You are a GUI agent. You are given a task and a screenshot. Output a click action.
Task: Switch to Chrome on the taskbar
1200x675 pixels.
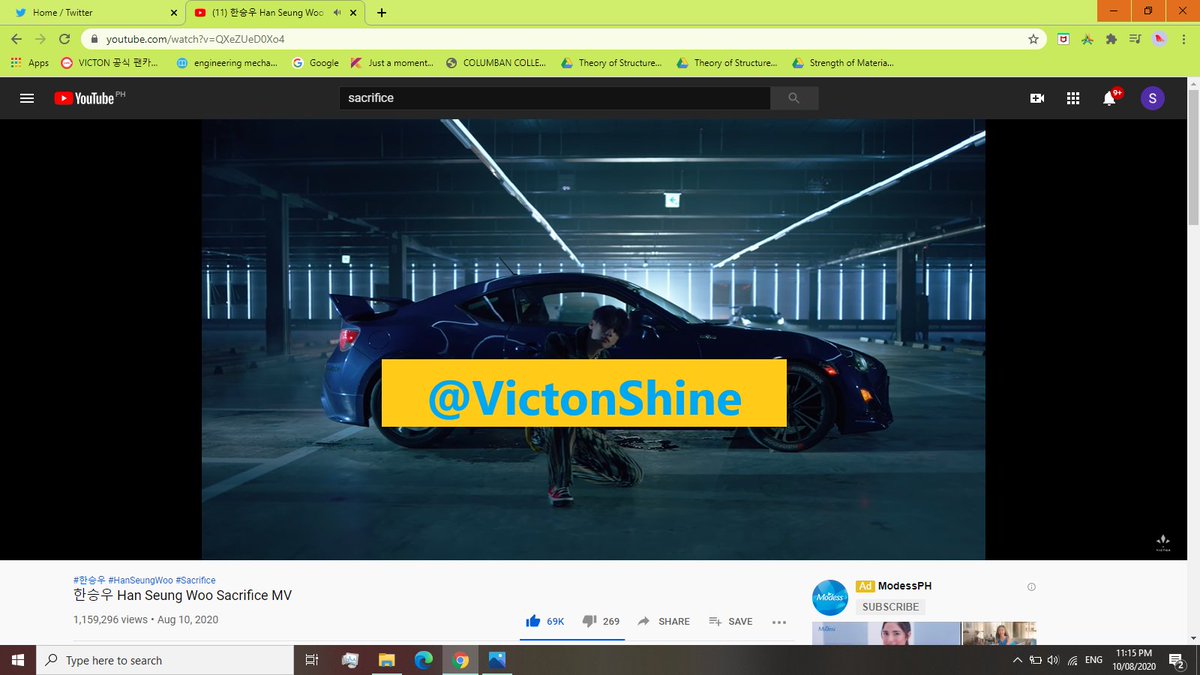click(460, 660)
